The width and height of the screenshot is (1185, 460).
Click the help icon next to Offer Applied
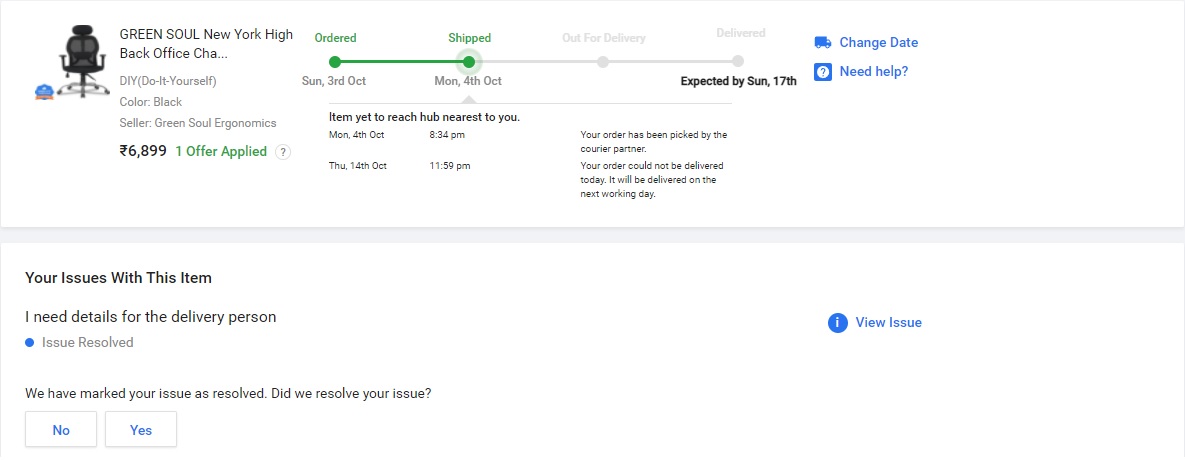click(283, 152)
